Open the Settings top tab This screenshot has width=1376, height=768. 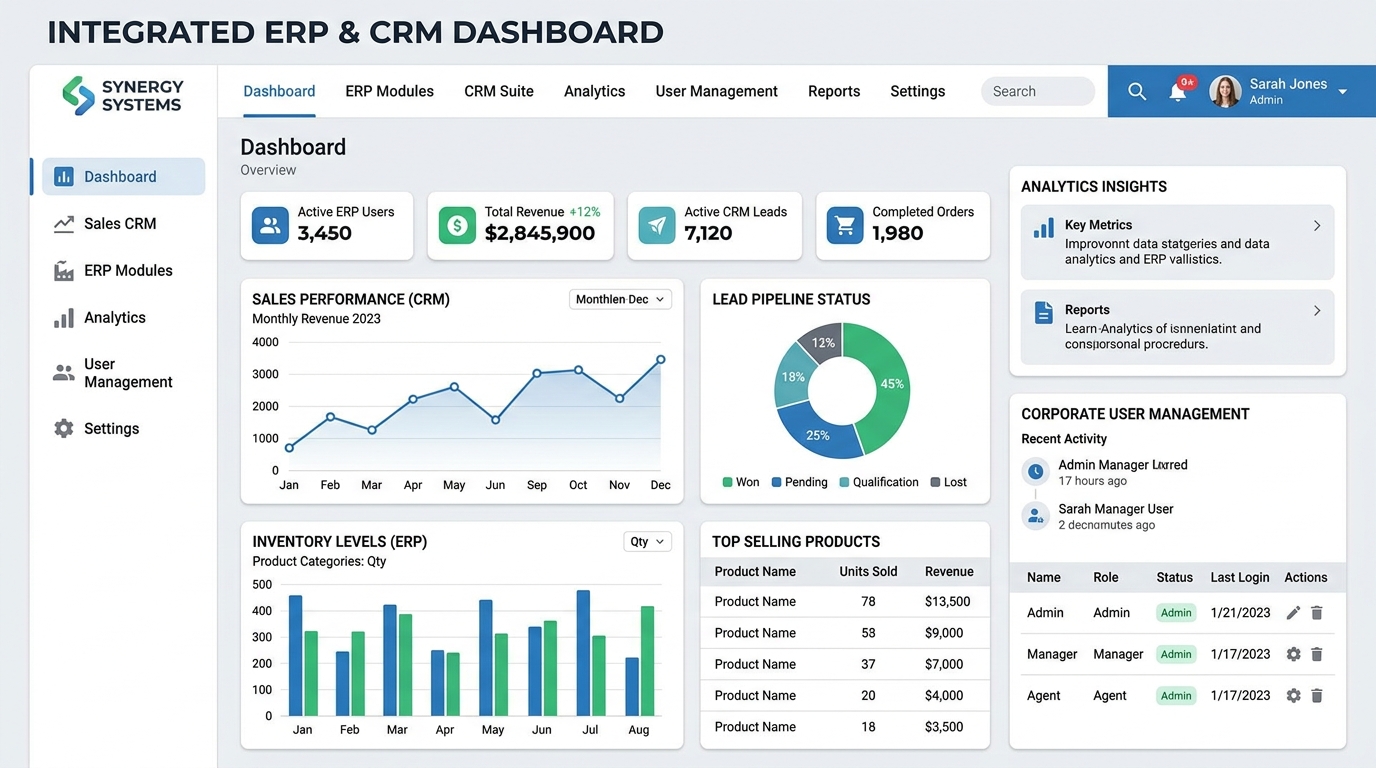click(918, 91)
